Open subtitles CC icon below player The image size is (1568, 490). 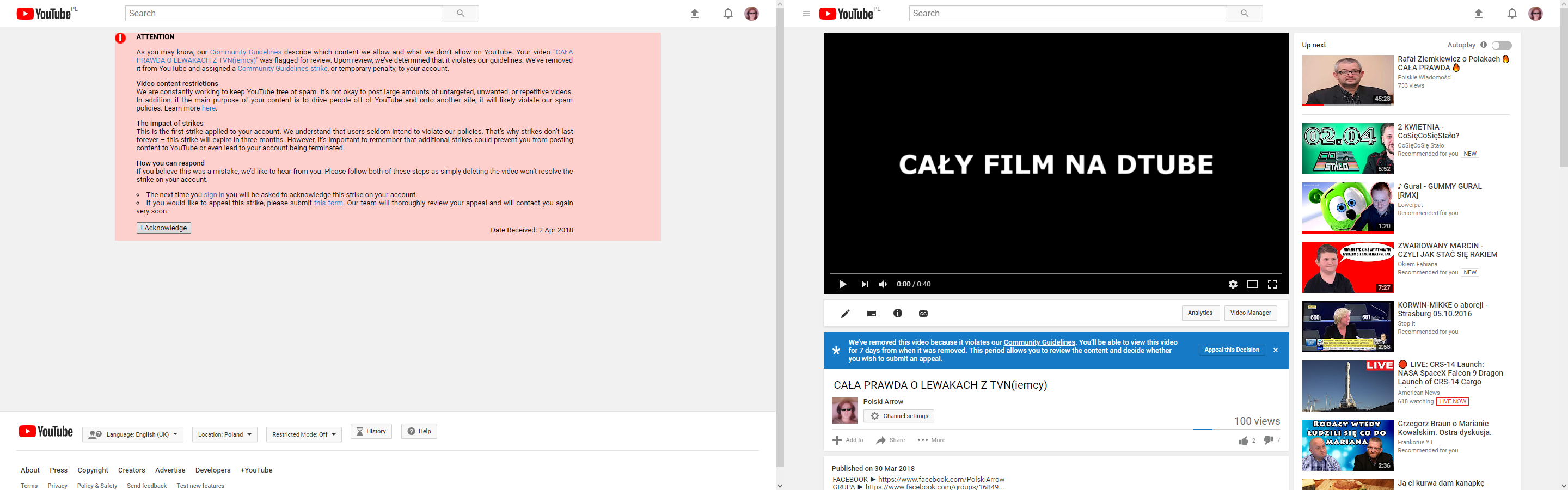pyautogui.click(x=923, y=314)
